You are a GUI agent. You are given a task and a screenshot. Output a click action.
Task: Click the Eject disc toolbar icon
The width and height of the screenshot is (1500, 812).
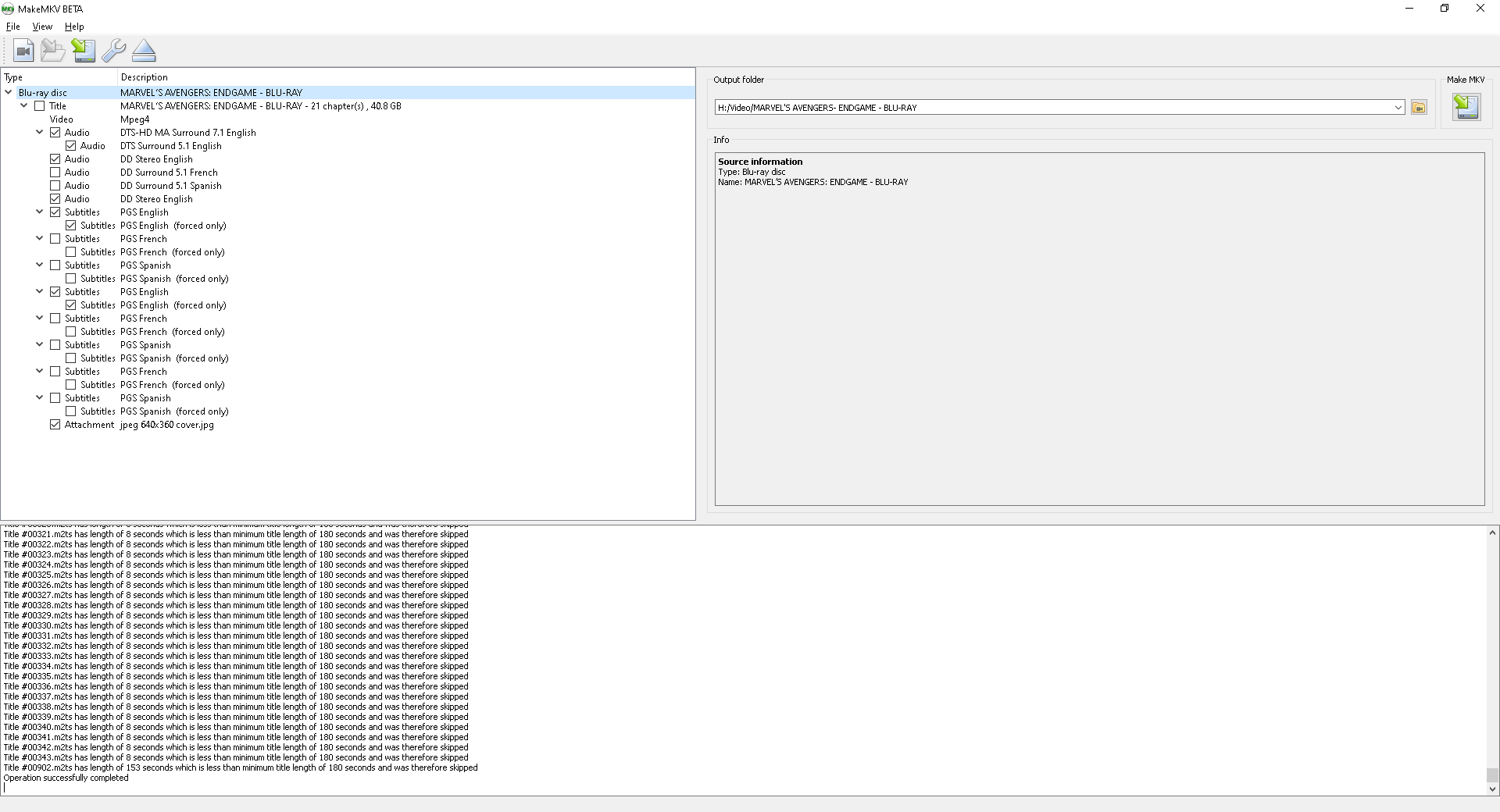pyautogui.click(x=144, y=51)
